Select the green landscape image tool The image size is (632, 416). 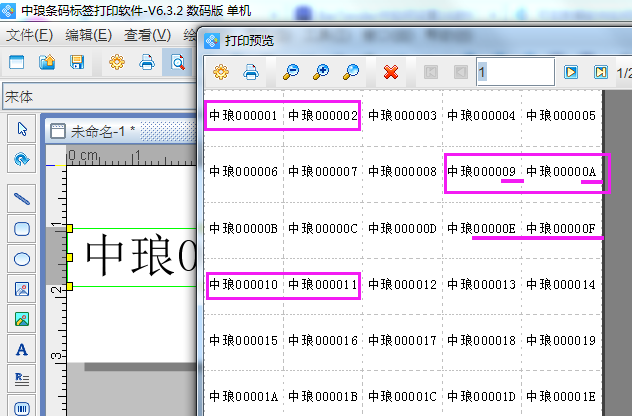[x=22, y=319]
